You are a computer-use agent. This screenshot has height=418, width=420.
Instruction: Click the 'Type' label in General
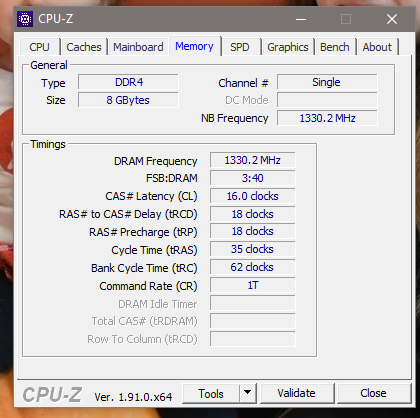pos(53,83)
